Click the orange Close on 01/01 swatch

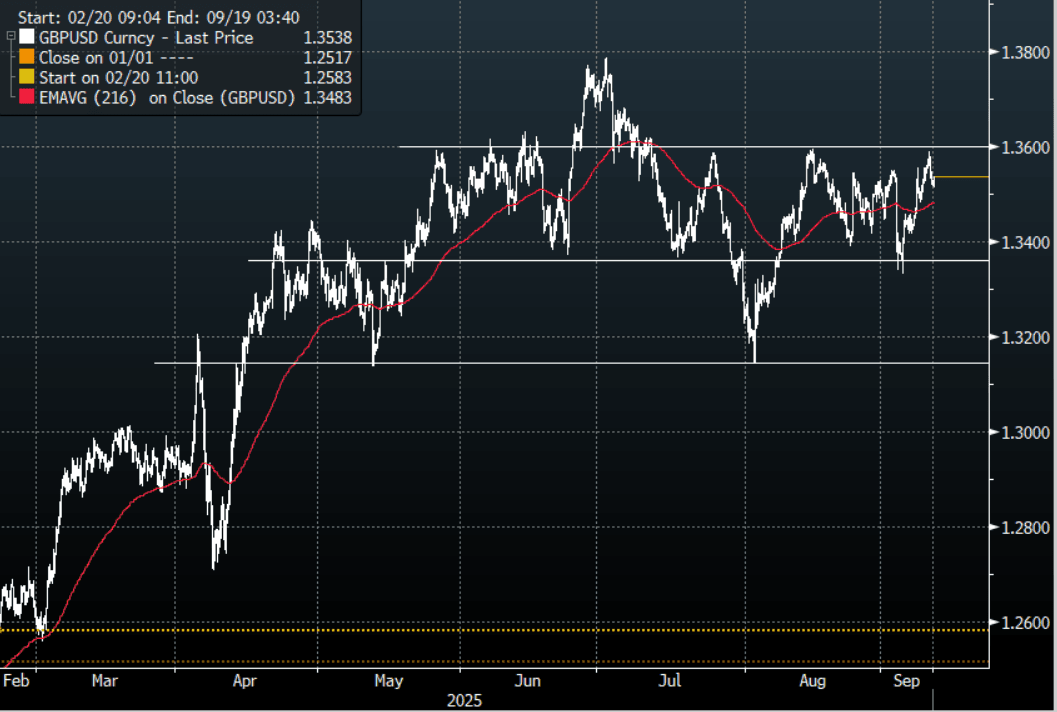(27, 57)
